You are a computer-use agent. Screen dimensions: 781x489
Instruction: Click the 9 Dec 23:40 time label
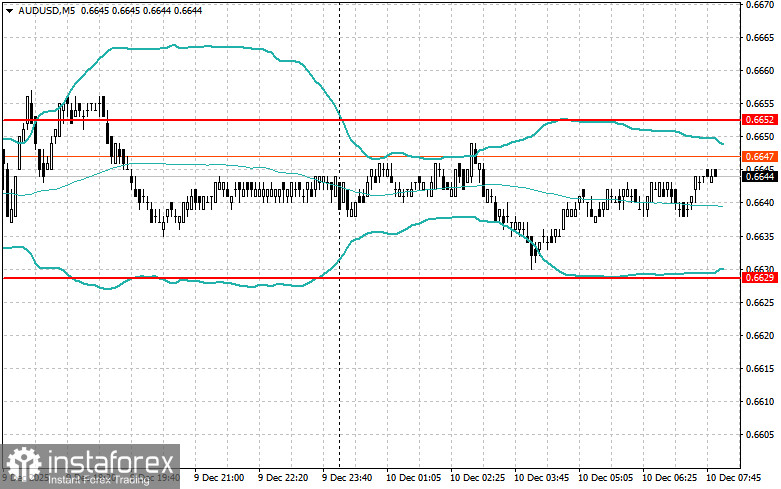[347, 478]
